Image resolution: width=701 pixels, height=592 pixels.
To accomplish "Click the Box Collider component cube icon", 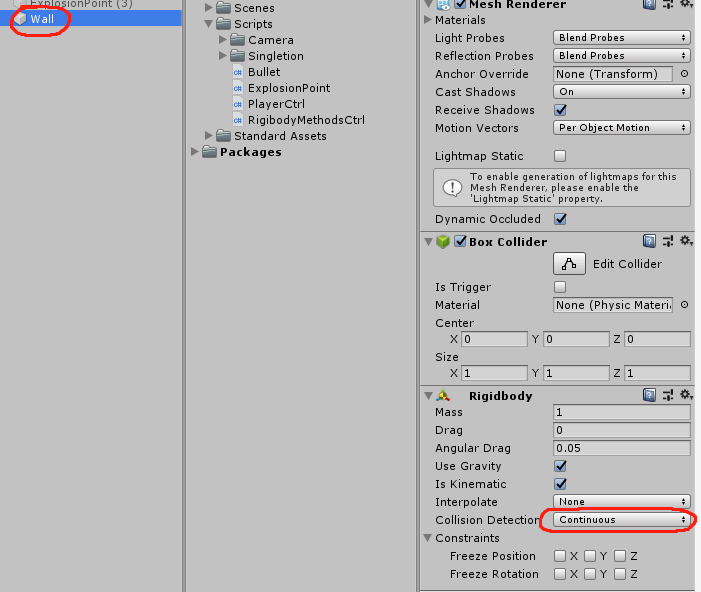I will click(x=443, y=242).
